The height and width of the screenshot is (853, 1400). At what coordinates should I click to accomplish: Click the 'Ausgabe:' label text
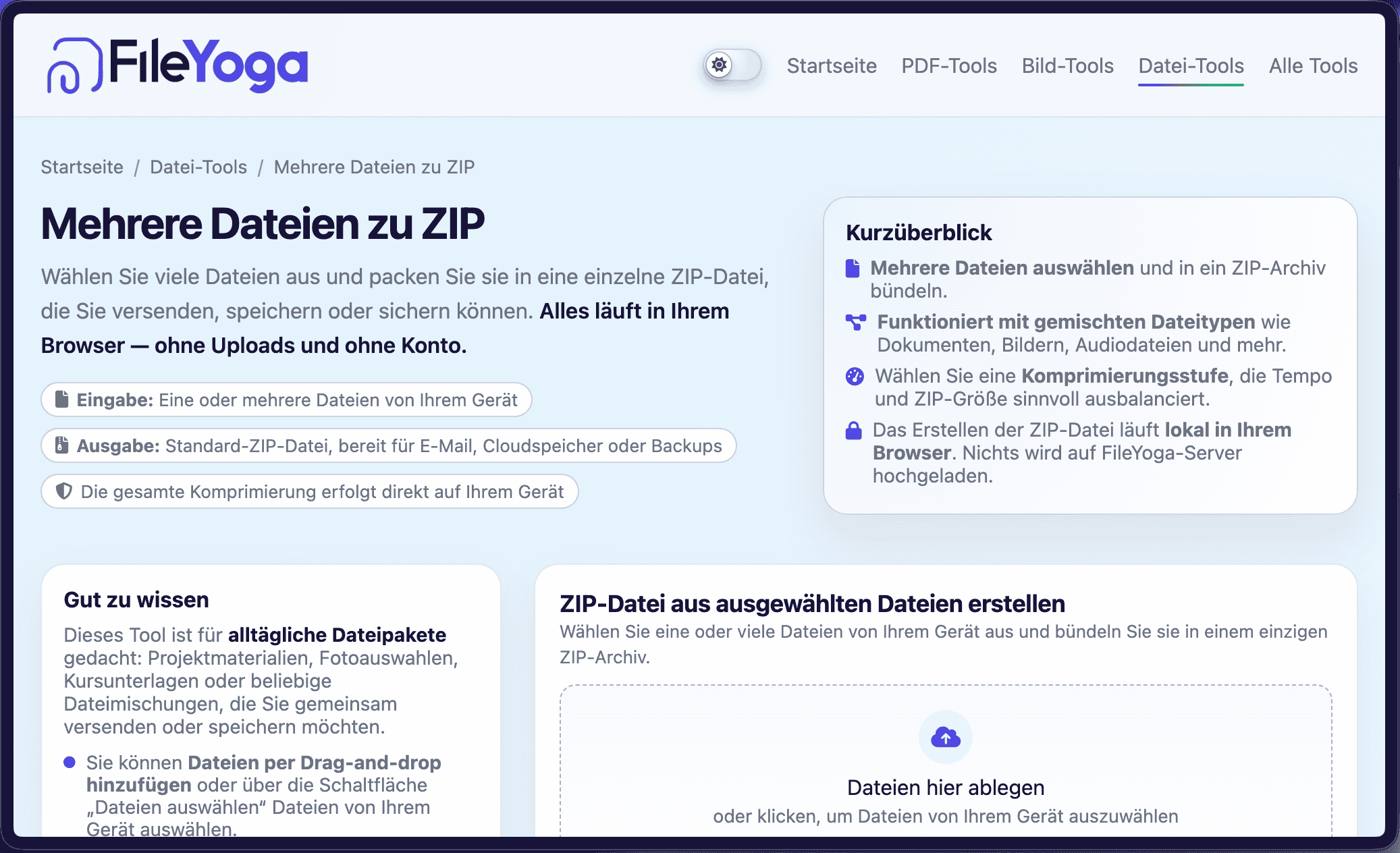pyautogui.click(x=118, y=446)
